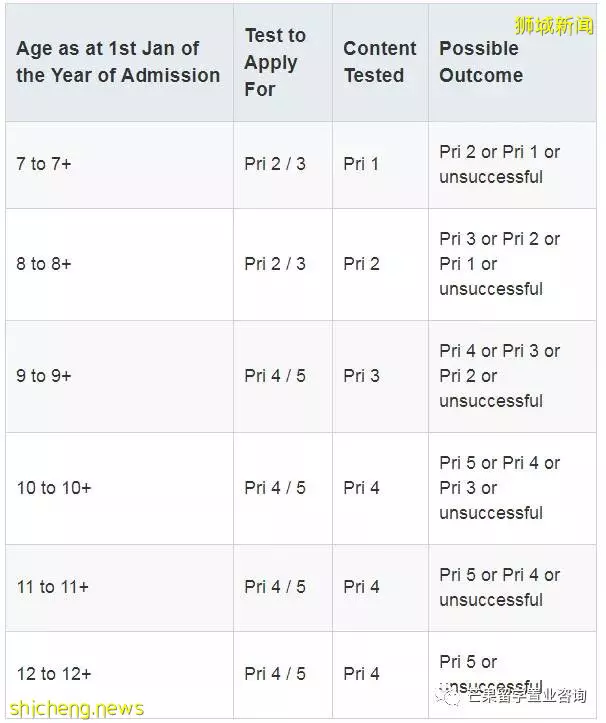Screen dimensions: 606x723
Task: Select the '8 to 8+' age cell
Action: 119,265
